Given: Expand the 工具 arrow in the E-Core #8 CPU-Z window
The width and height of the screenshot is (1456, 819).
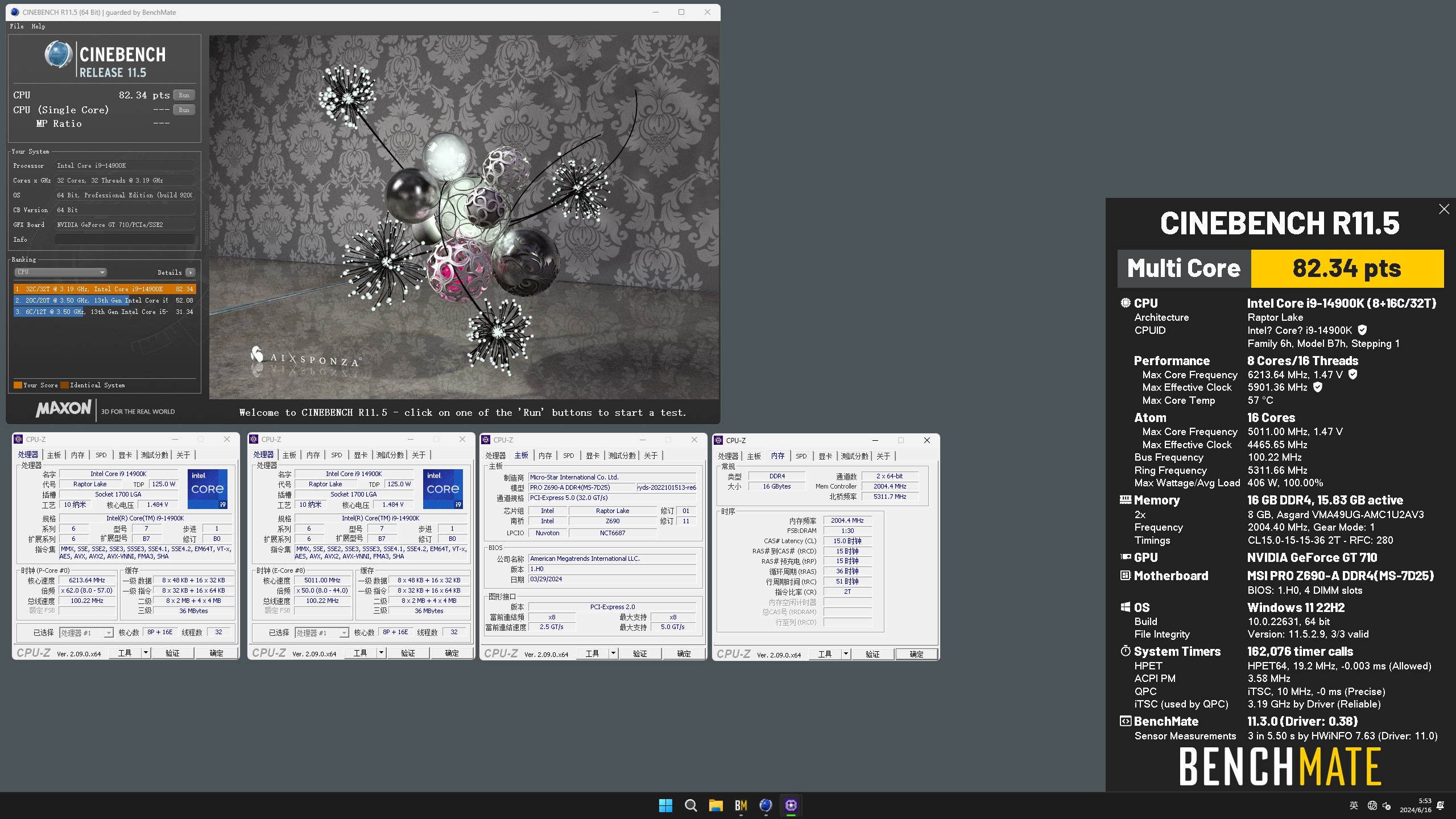Looking at the screenshot, I should (381, 653).
